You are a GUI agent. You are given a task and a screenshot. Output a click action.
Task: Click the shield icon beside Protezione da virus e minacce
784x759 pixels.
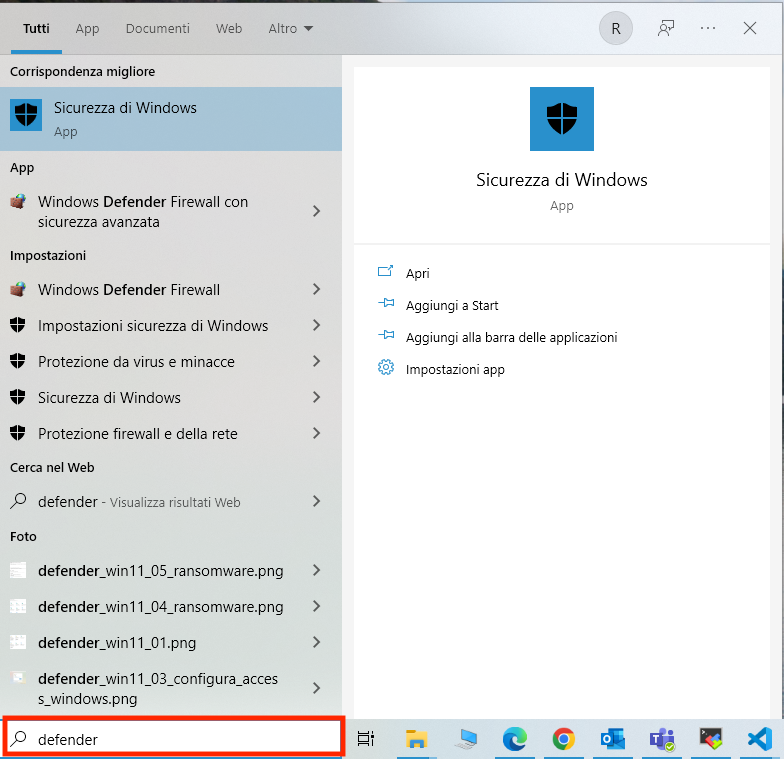18,361
